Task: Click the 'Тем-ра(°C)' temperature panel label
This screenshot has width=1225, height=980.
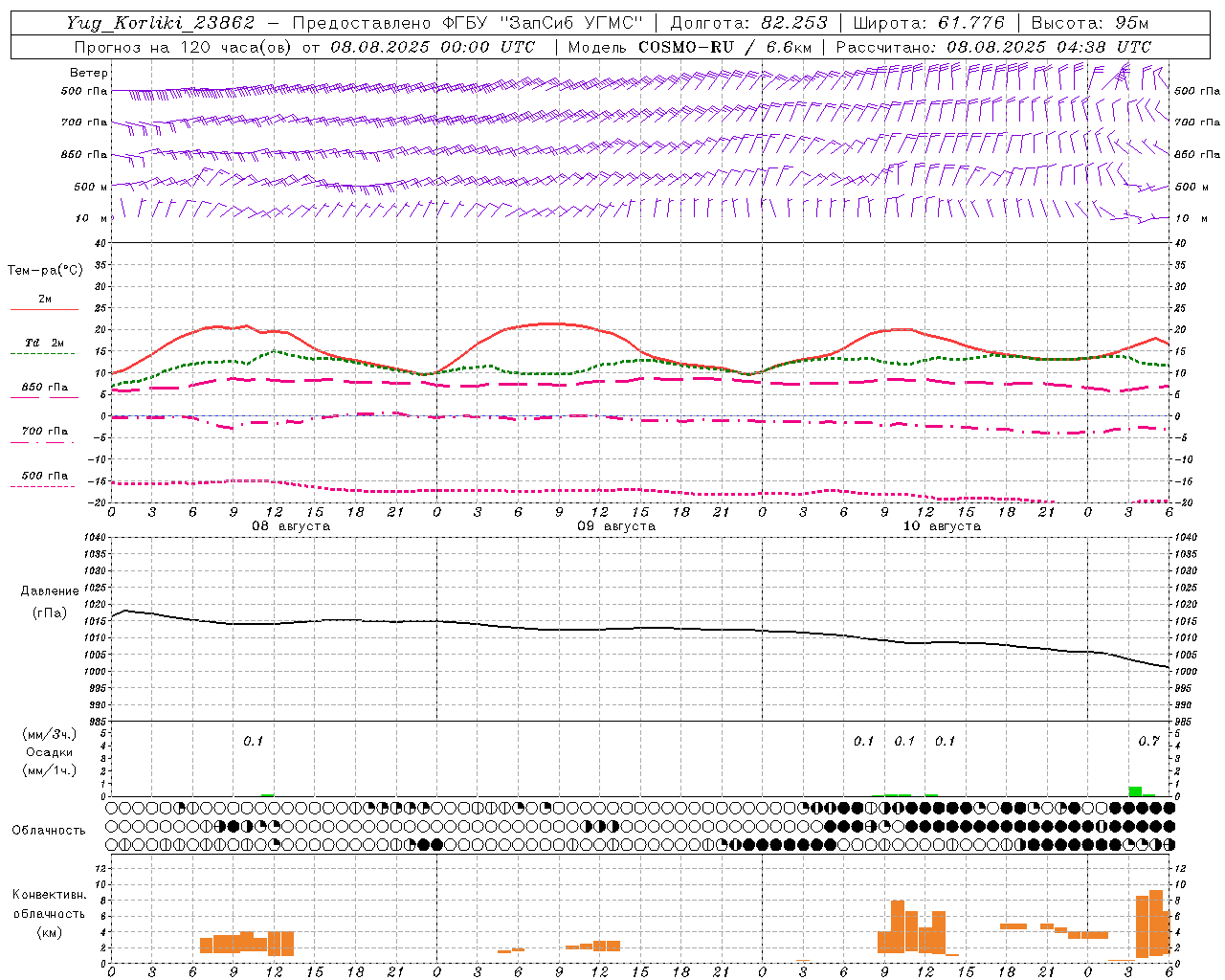Action: (46, 271)
